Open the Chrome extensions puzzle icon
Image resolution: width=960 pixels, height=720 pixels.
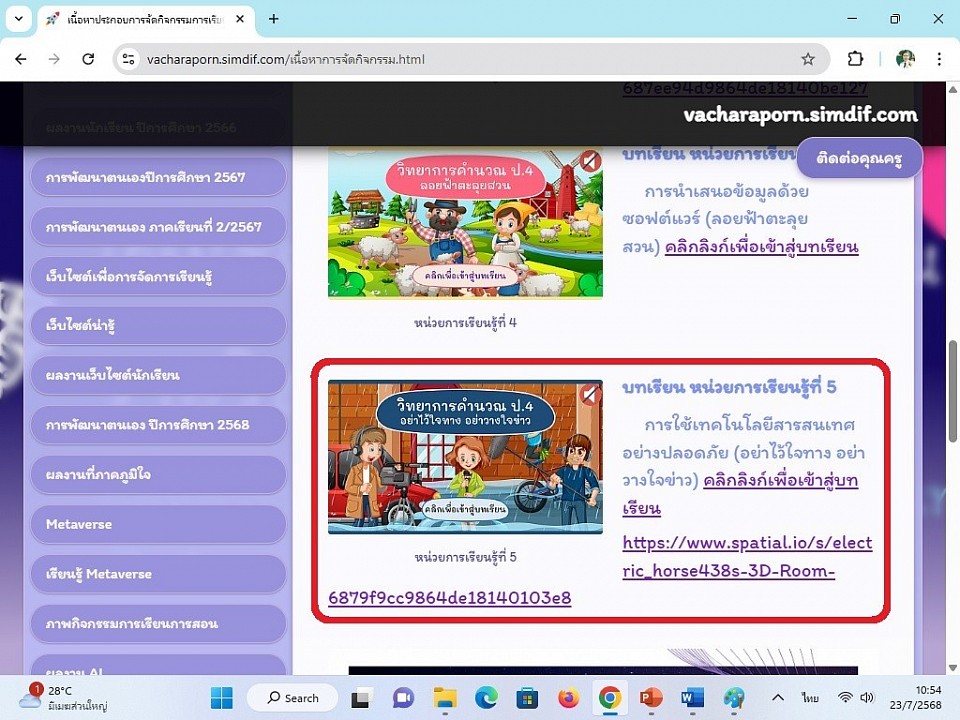pos(855,59)
